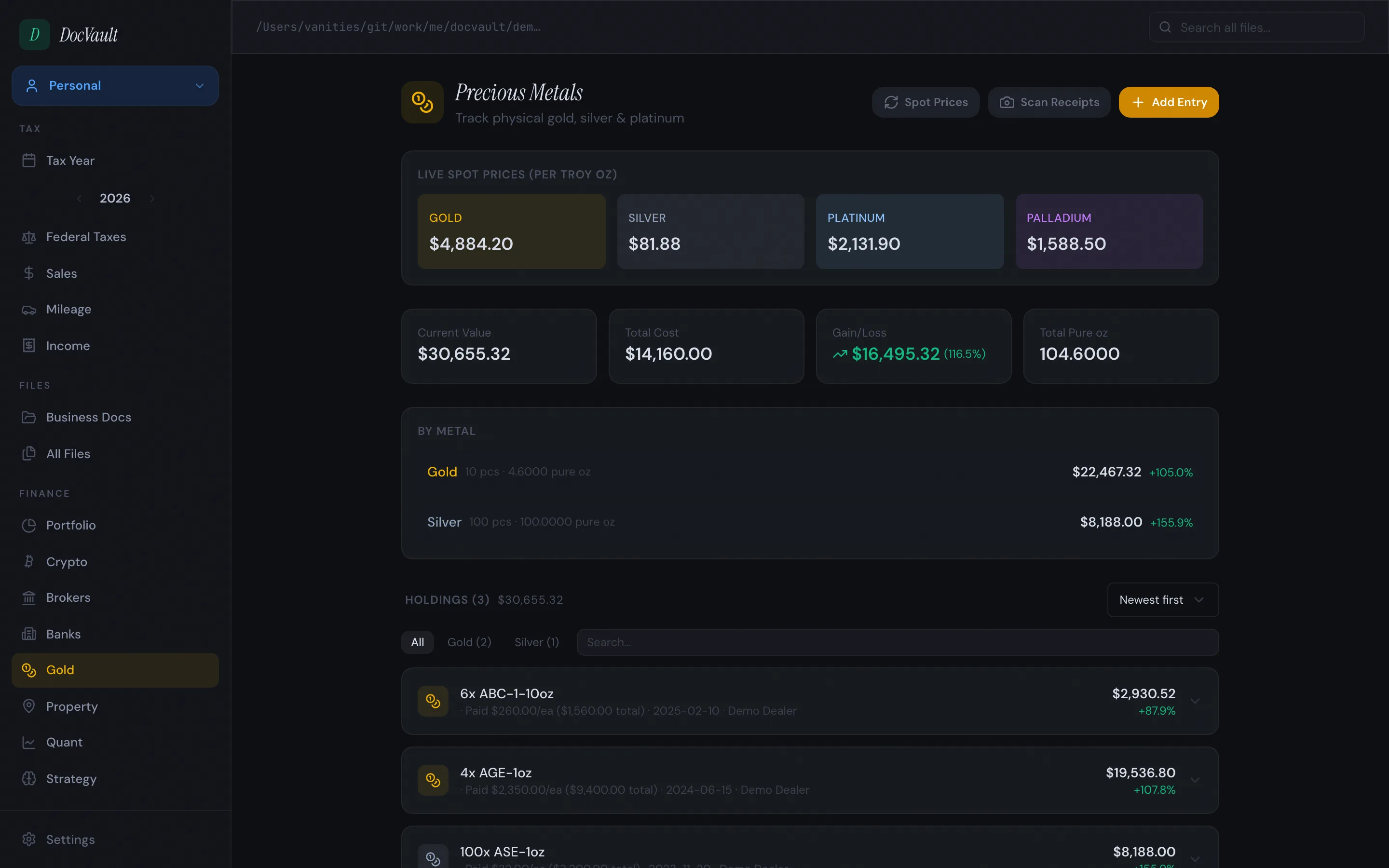Click Total Pure oz 104.6000 value
Viewport: 1389px width, 868px height.
pos(1079,353)
